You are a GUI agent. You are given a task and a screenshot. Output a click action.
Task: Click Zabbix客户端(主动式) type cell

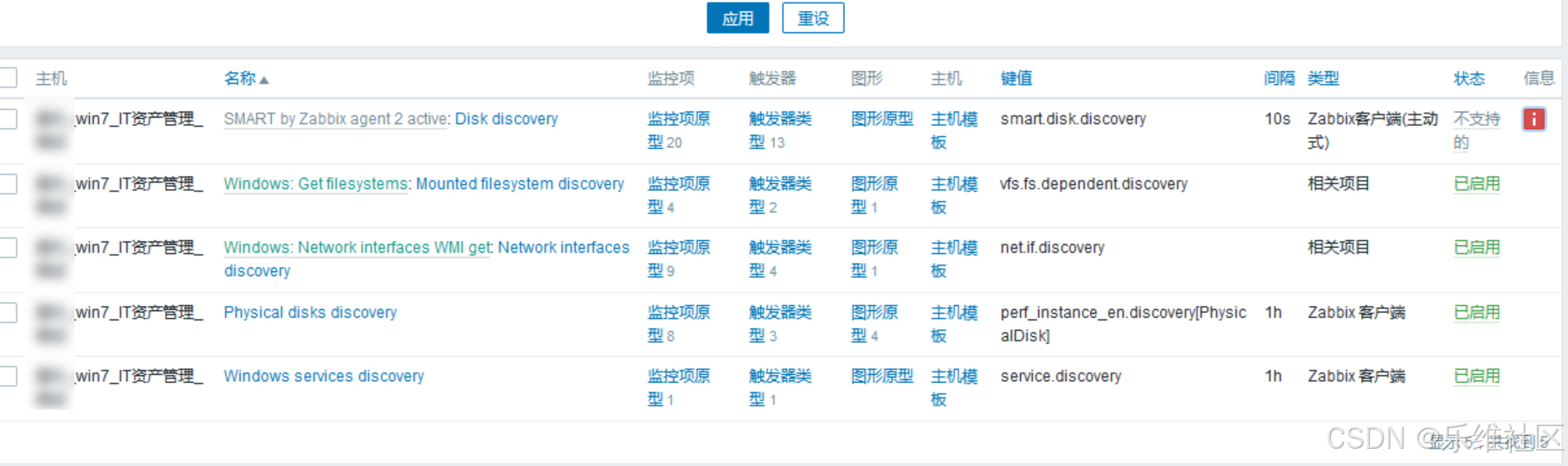[1372, 130]
